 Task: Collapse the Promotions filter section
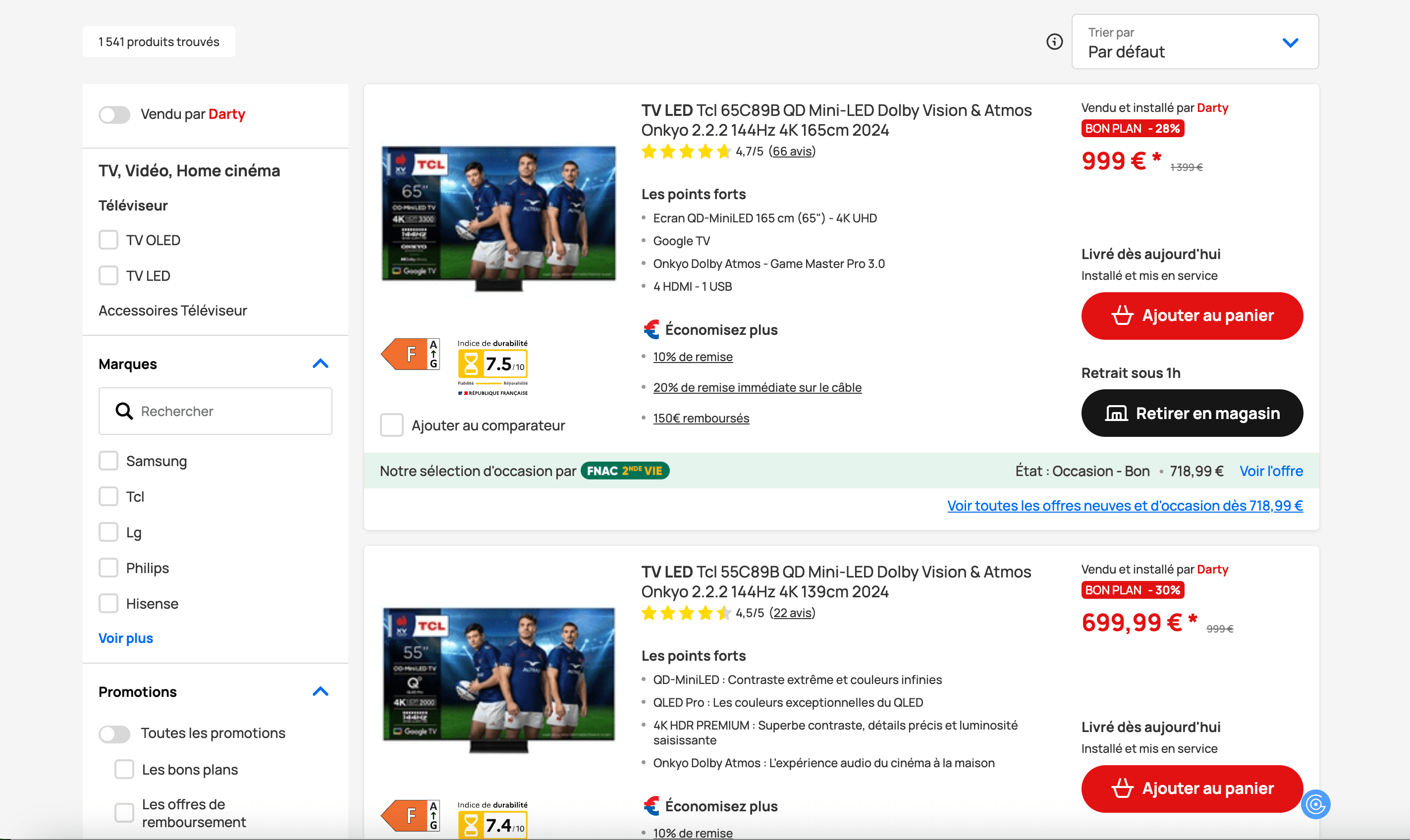click(x=321, y=692)
